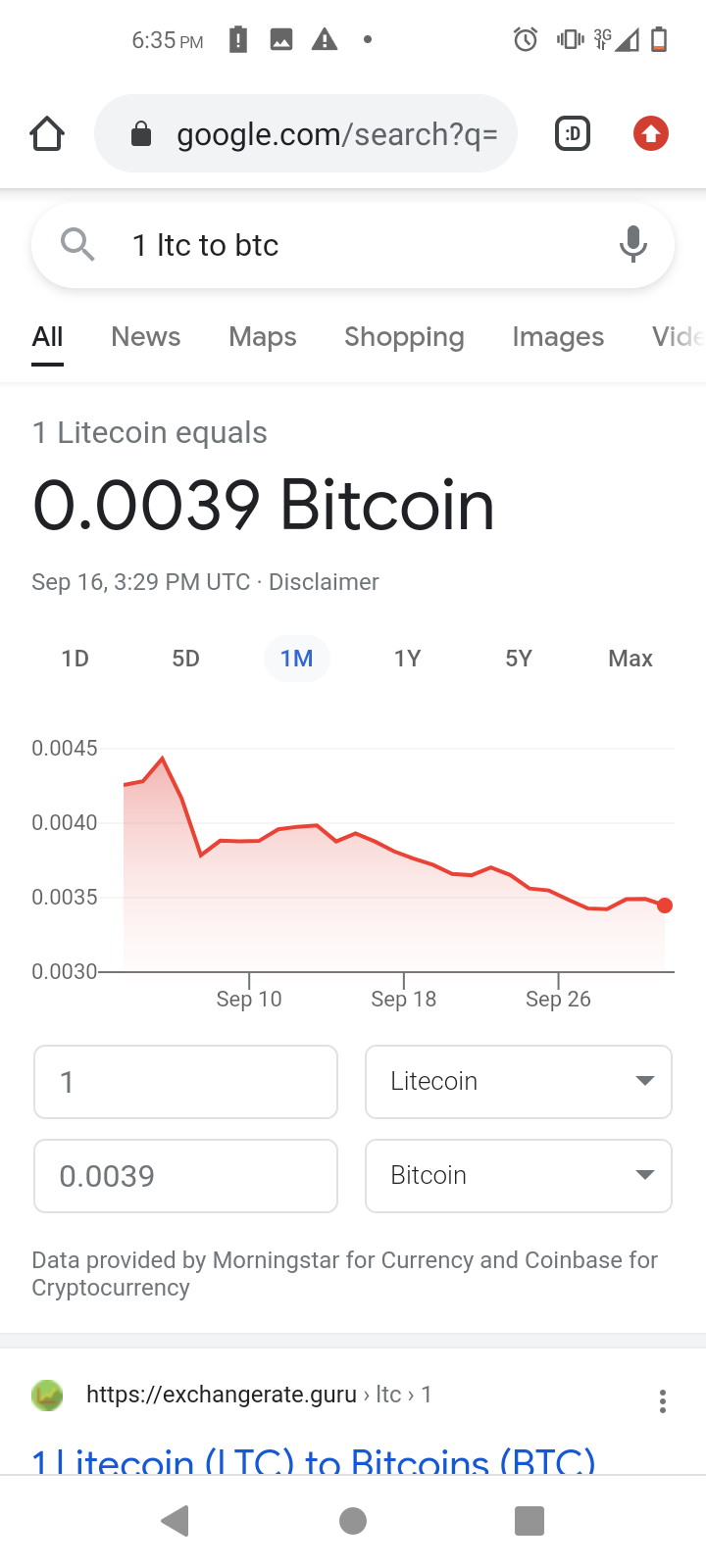Switch to the News tab
Image resolution: width=706 pixels, height=1568 pixels.
coord(146,337)
